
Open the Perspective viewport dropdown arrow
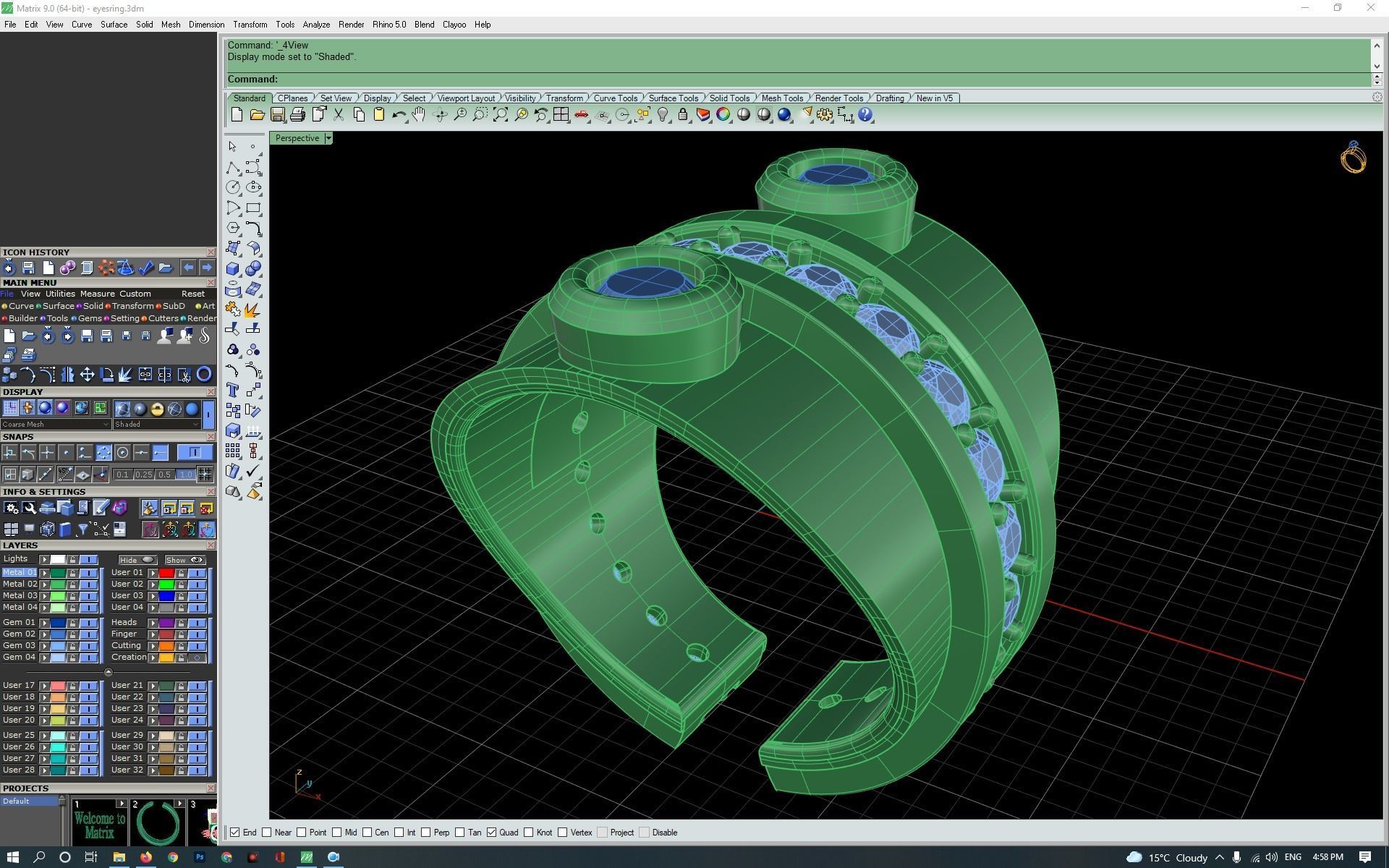coord(328,138)
